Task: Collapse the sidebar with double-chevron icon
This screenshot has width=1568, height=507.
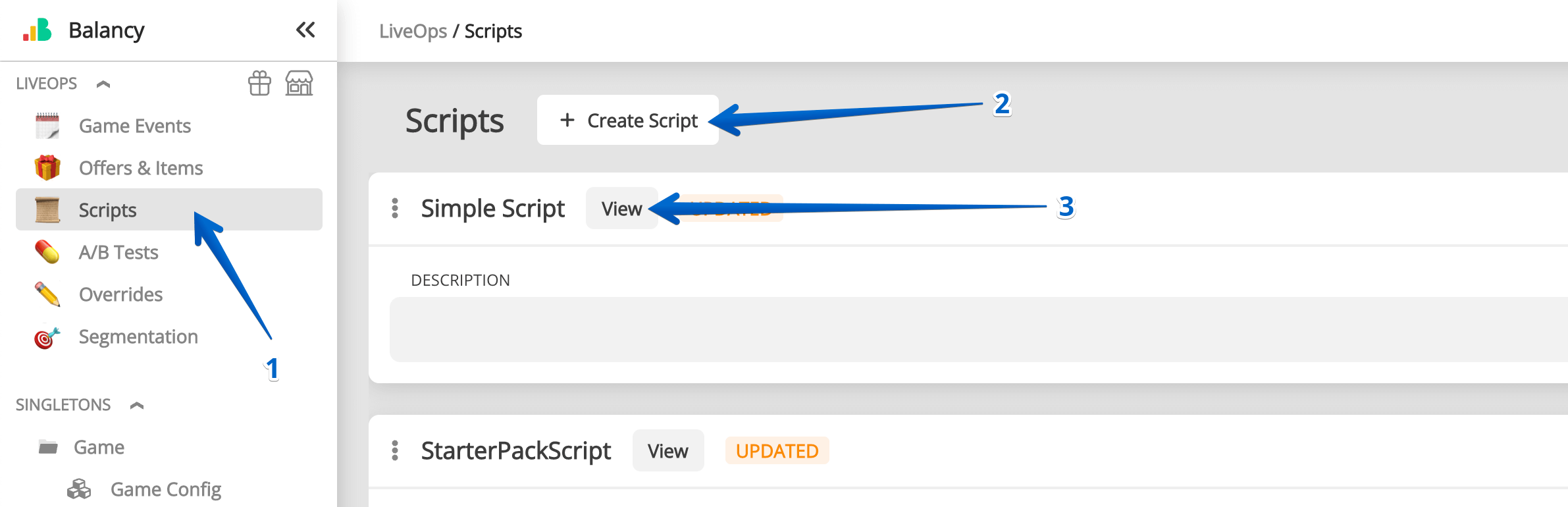Action: (305, 30)
